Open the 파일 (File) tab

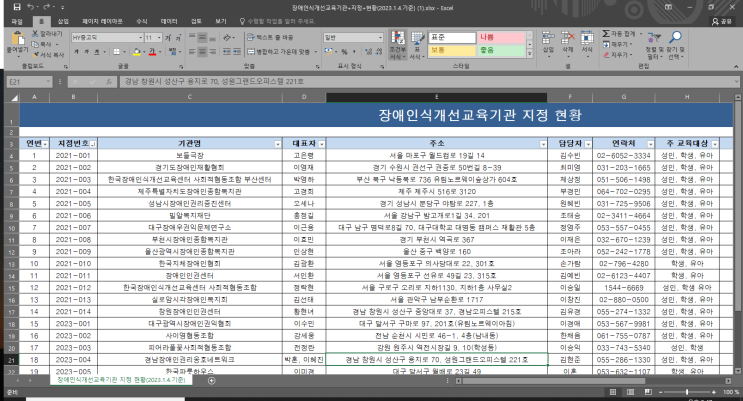(x=17, y=21)
